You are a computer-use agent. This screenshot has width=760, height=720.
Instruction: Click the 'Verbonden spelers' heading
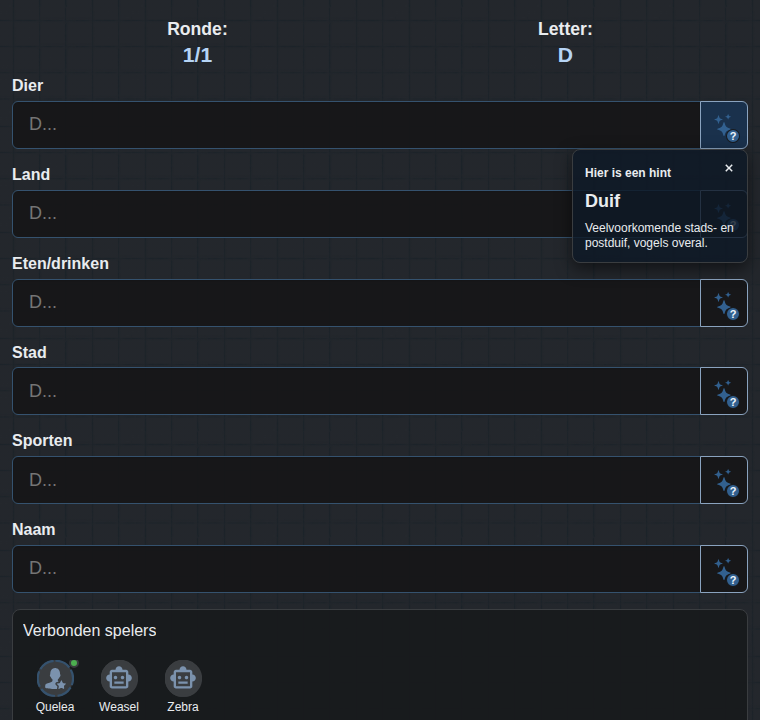click(90, 630)
